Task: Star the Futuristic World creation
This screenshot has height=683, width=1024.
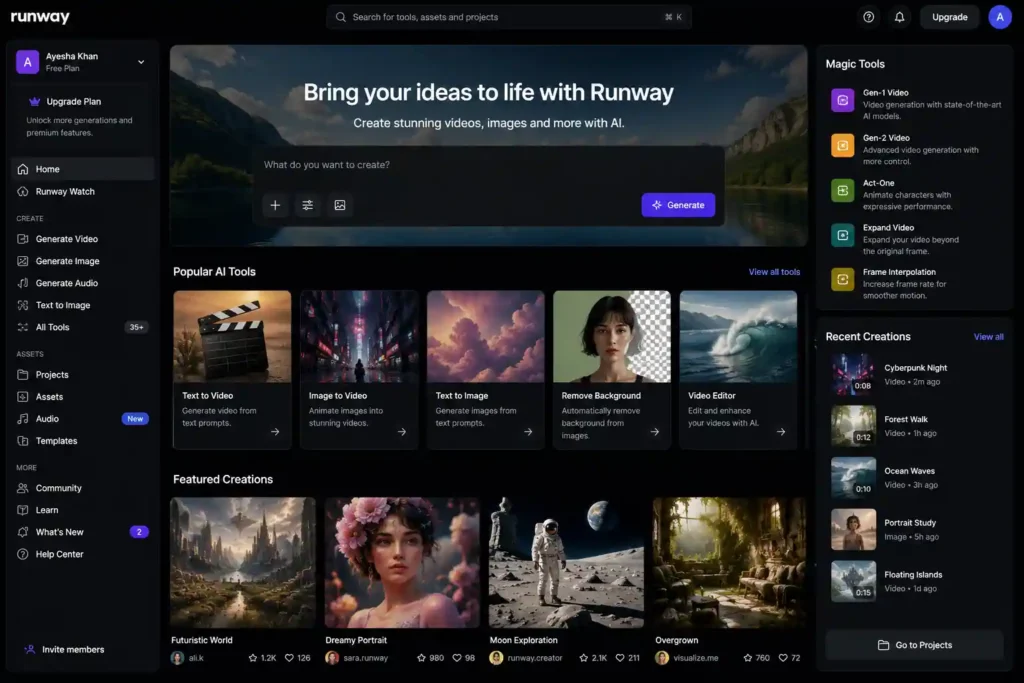Action: click(x=253, y=658)
